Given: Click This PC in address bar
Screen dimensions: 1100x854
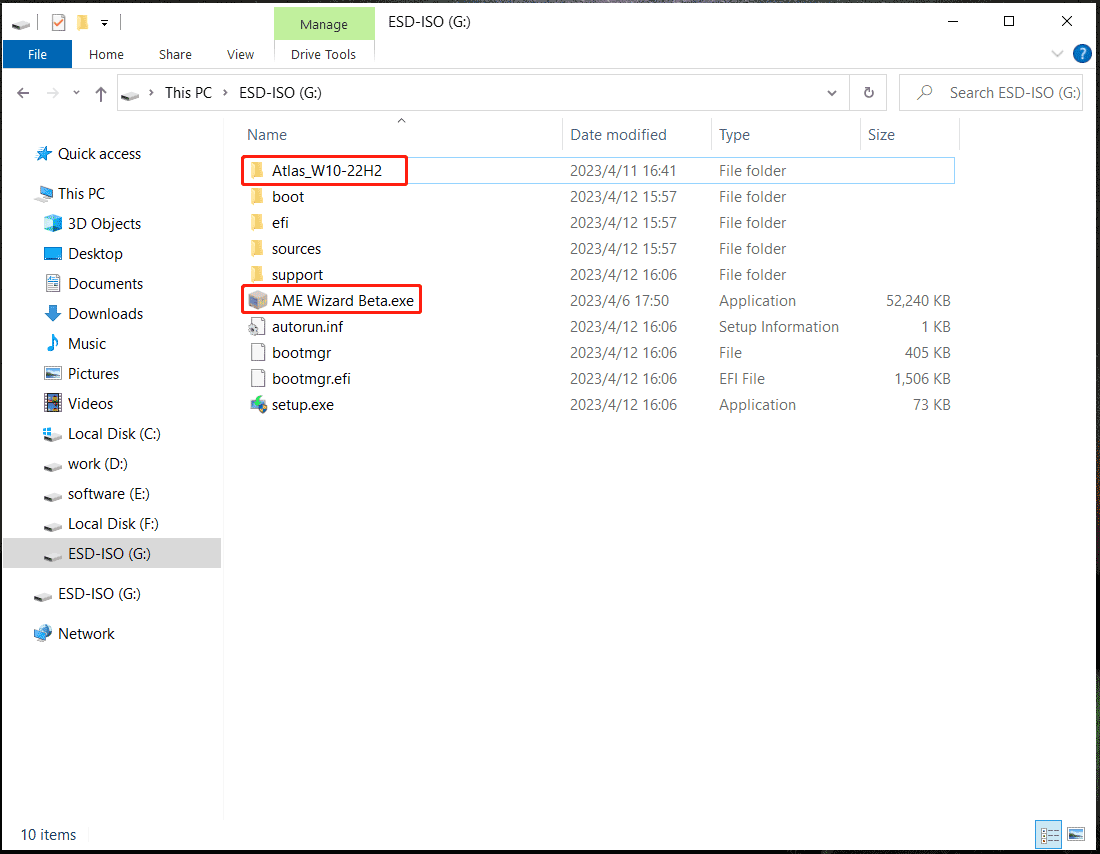Looking at the screenshot, I should [188, 93].
